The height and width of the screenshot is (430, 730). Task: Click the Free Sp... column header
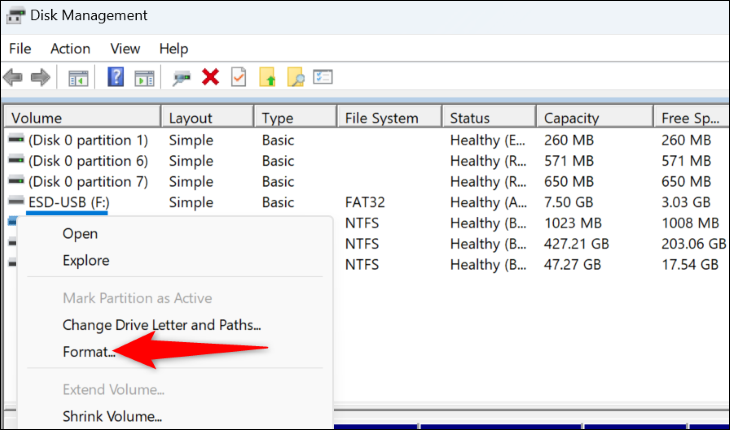[691, 118]
